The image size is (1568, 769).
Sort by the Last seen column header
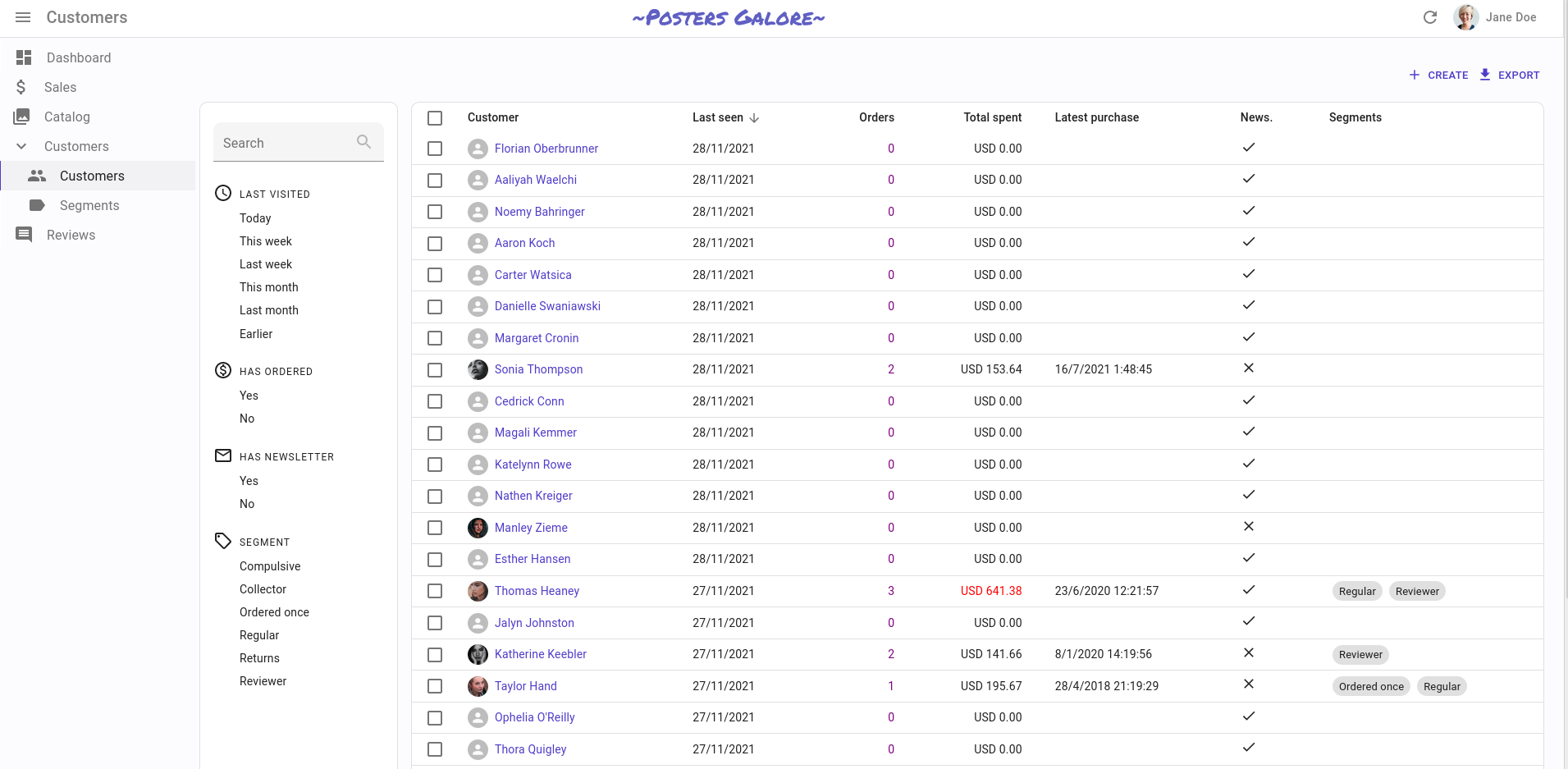coord(718,117)
